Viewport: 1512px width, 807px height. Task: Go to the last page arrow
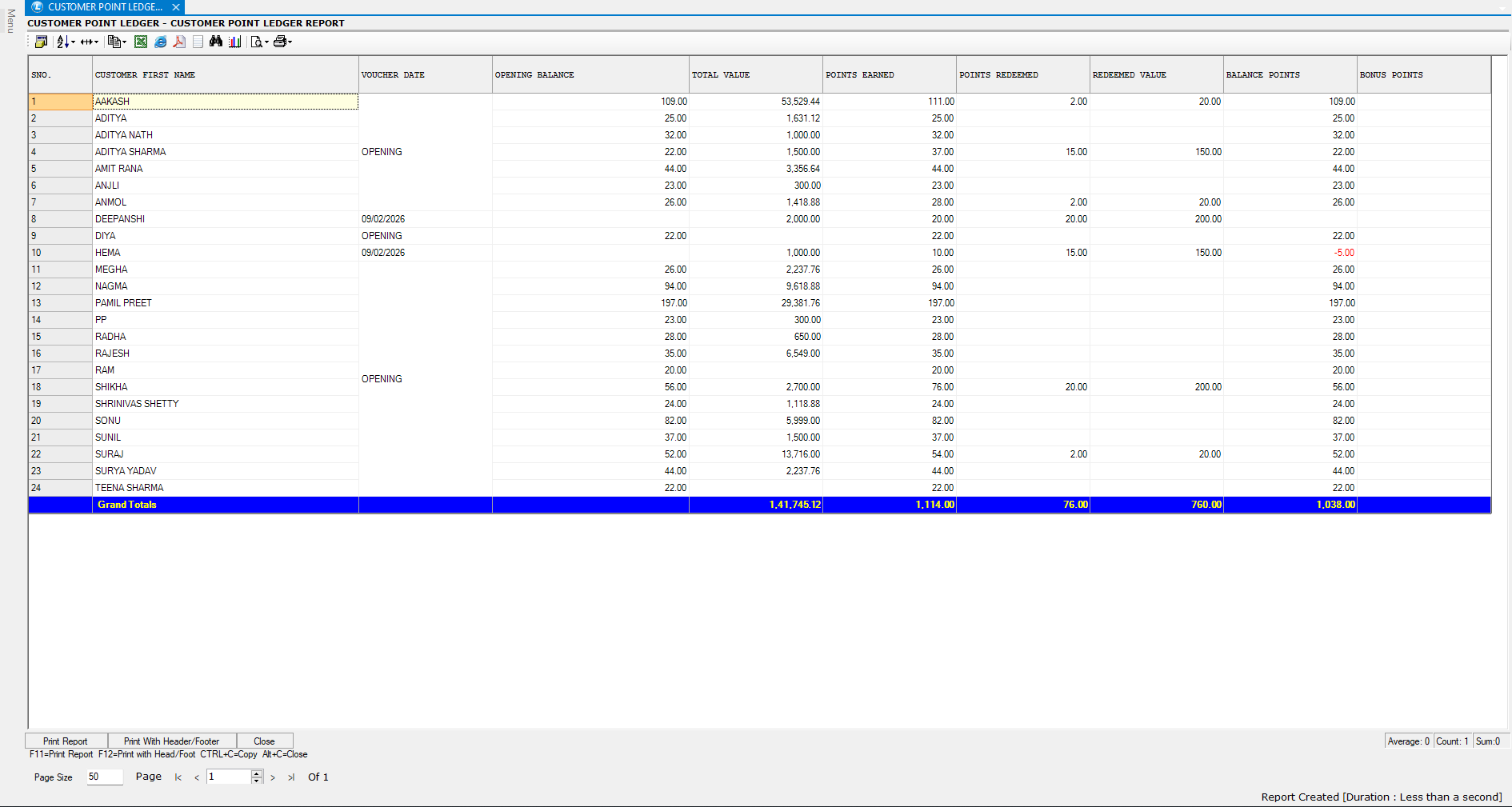coord(291,777)
